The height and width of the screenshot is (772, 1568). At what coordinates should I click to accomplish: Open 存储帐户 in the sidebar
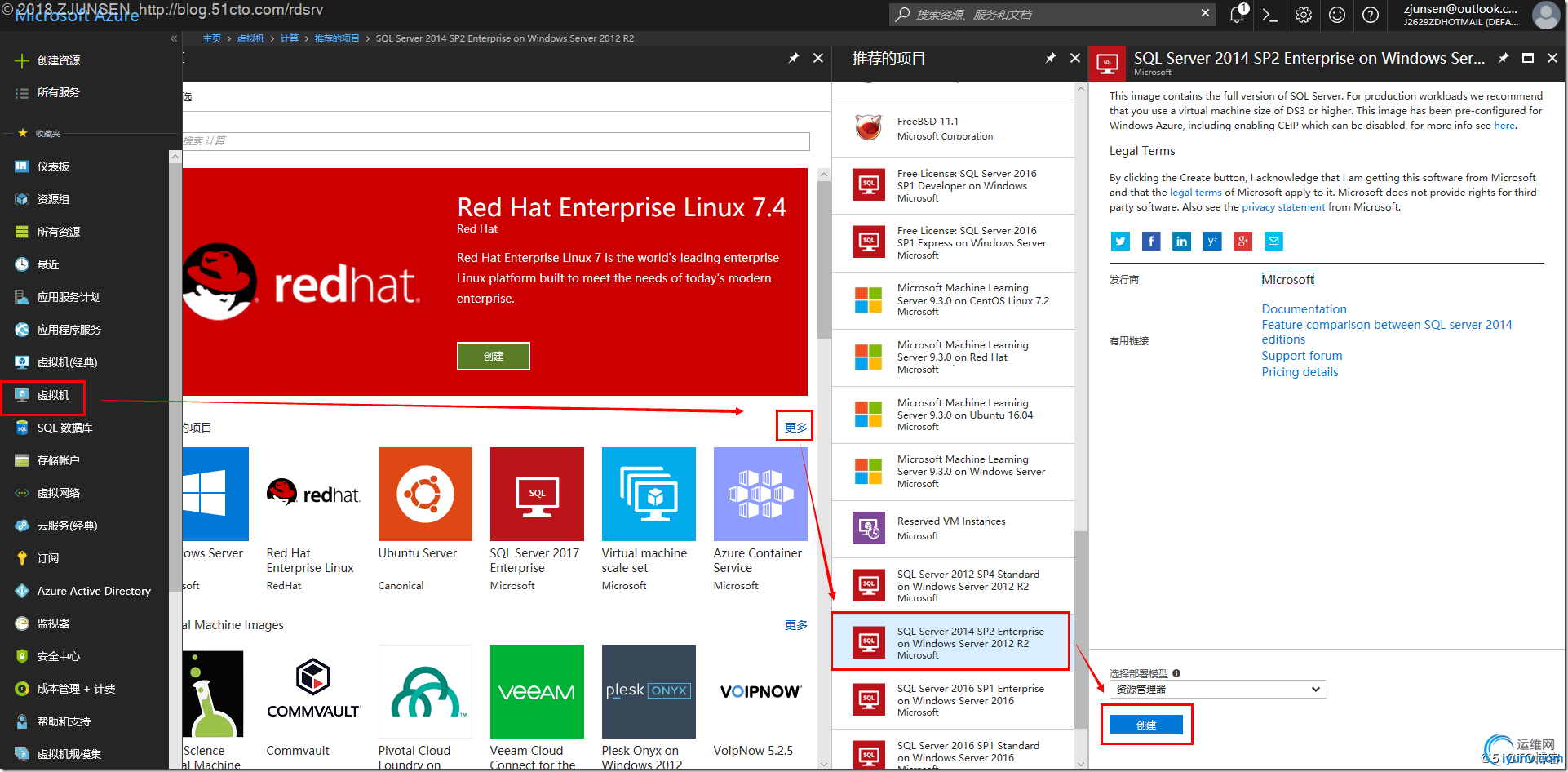click(59, 460)
